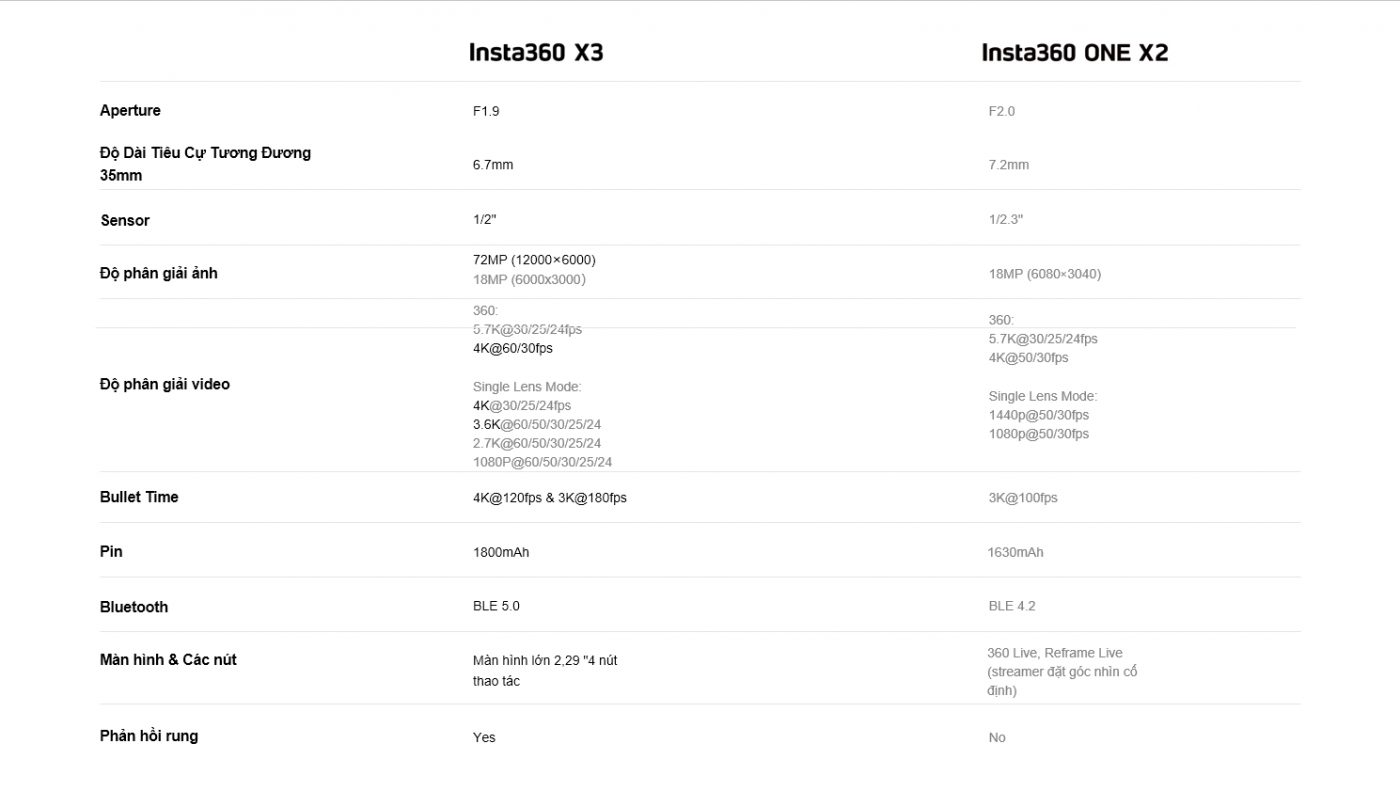Click the F2.0 aperture value
This screenshot has height=791, width=1400.
click(1001, 111)
